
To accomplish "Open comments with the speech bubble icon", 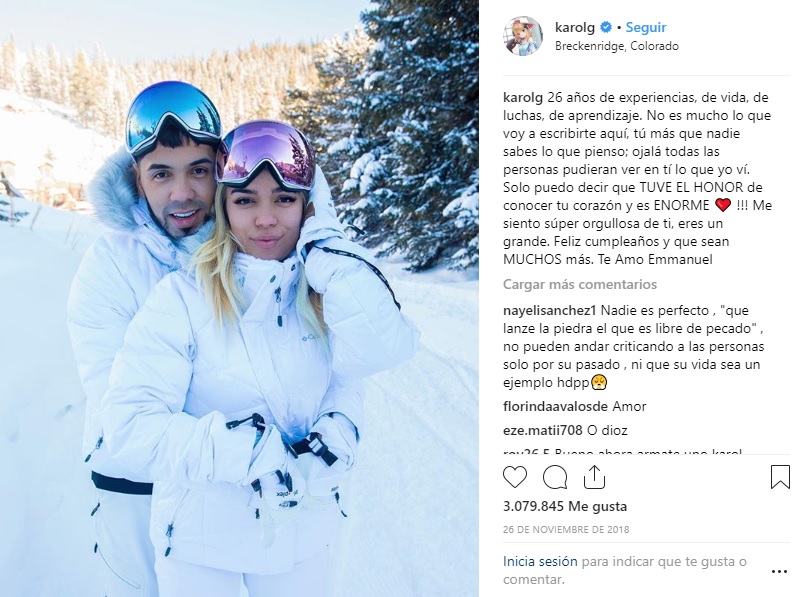I will click(555, 477).
